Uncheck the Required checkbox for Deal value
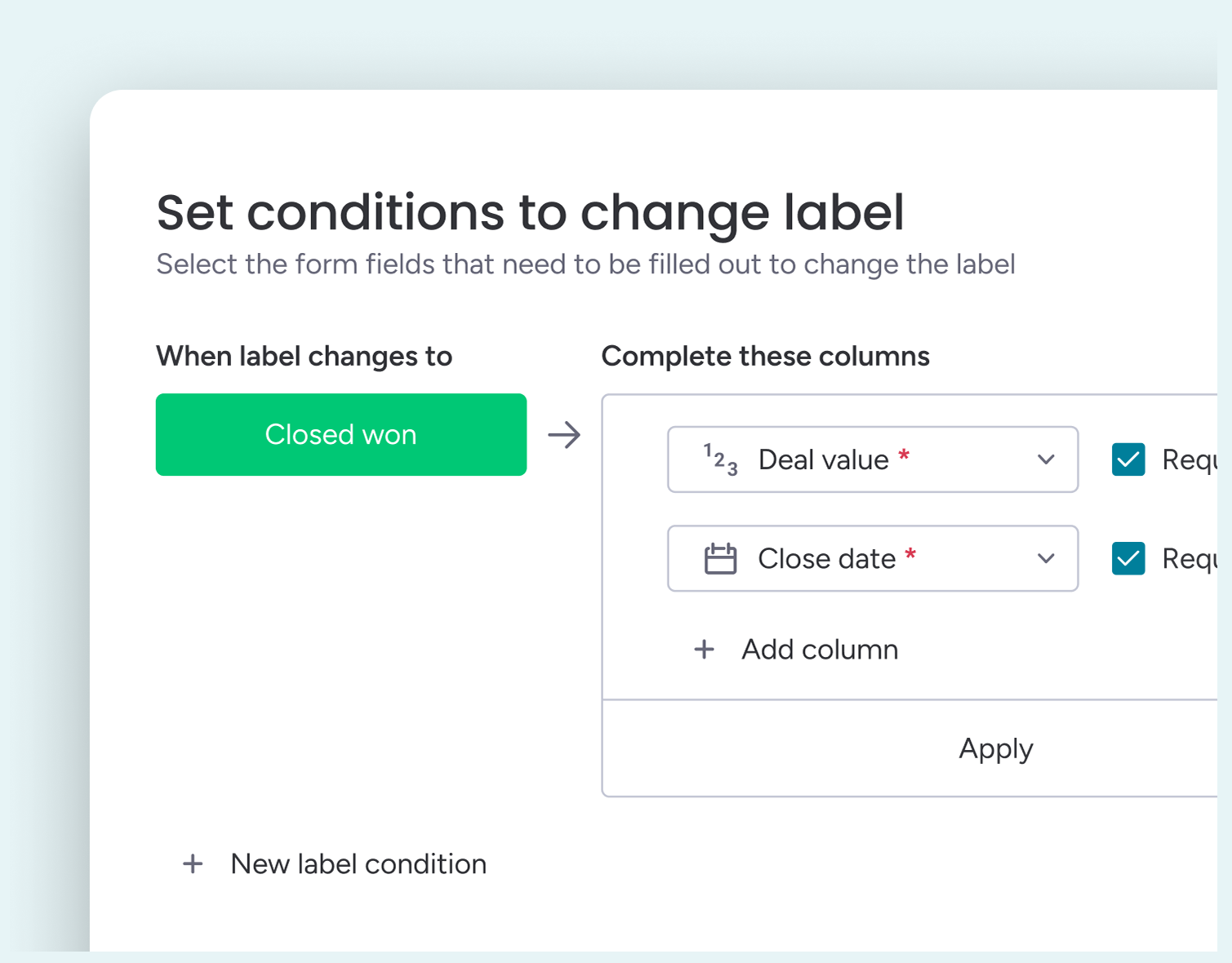The image size is (1232, 963). click(x=1128, y=459)
